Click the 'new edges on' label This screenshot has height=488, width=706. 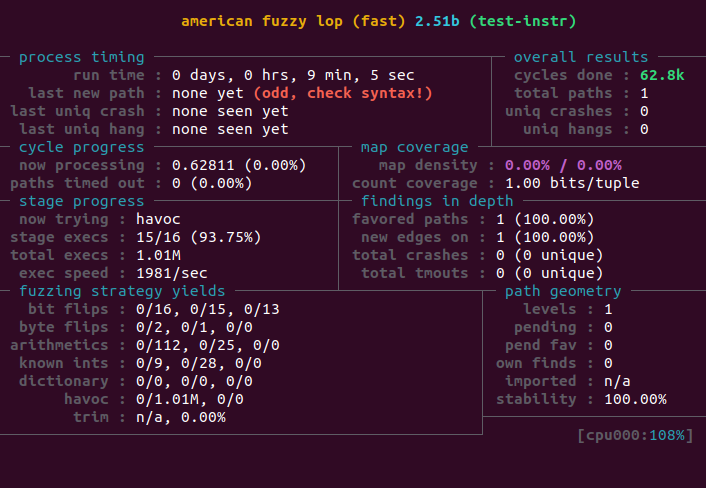[415, 237]
